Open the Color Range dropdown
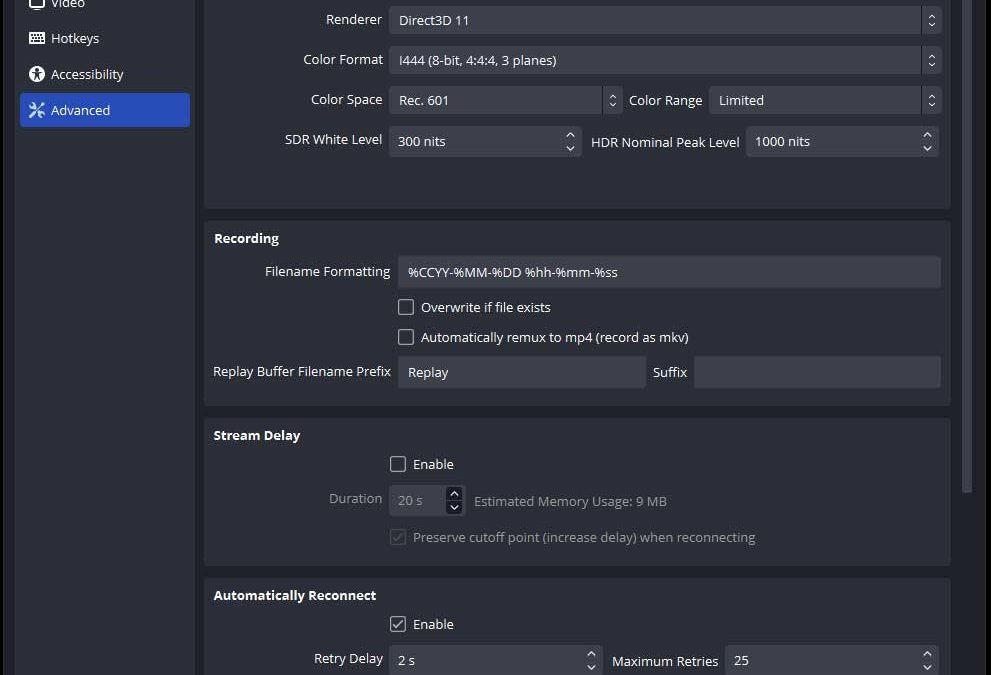Screen dimensions: 991x675 pos(824,100)
